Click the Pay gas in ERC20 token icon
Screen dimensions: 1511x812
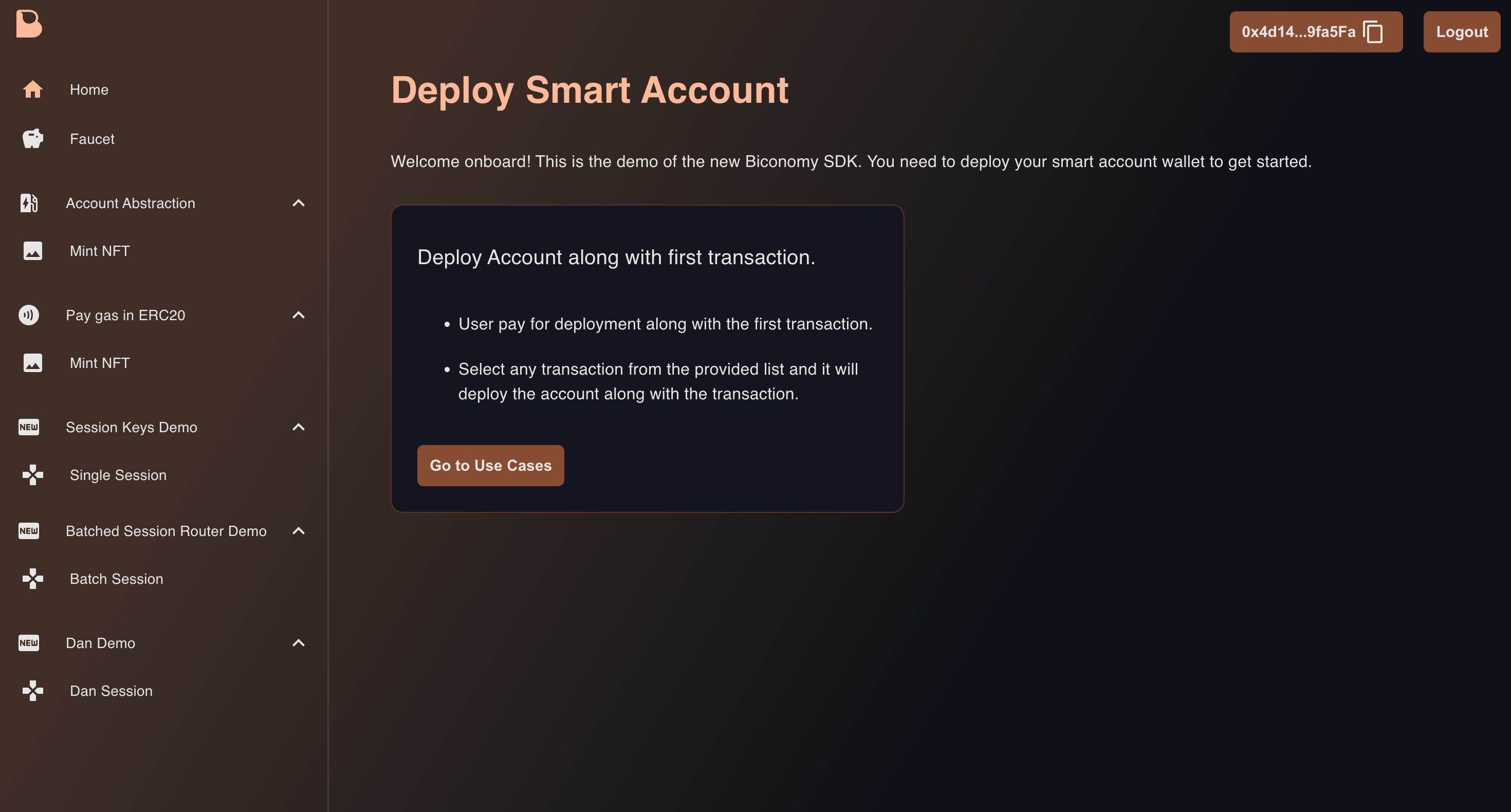click(29, 315)
